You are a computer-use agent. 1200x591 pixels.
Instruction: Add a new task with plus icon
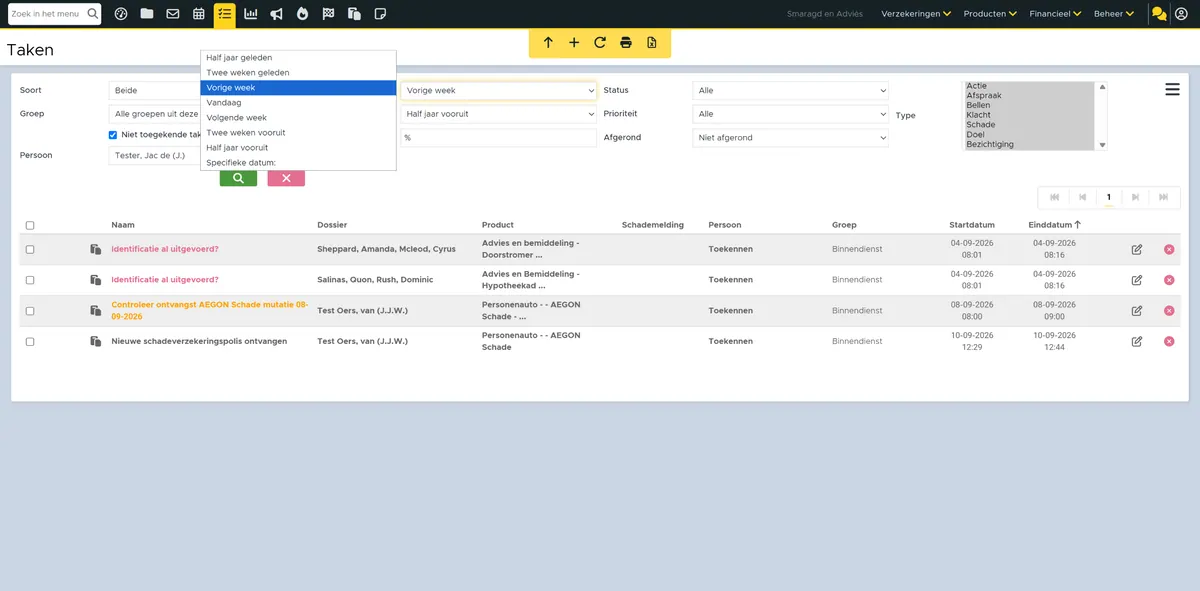574,43
